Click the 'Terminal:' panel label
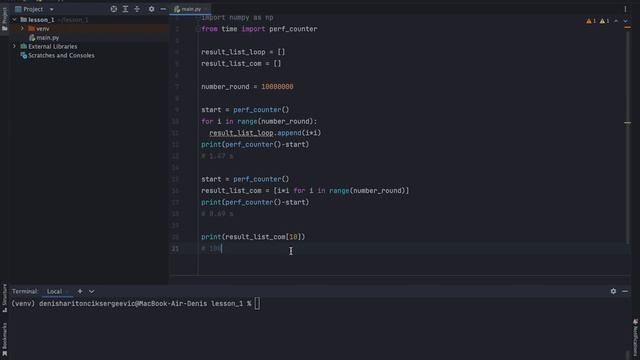640x360 pixels. pyautogui.click(x=25, y=291)
